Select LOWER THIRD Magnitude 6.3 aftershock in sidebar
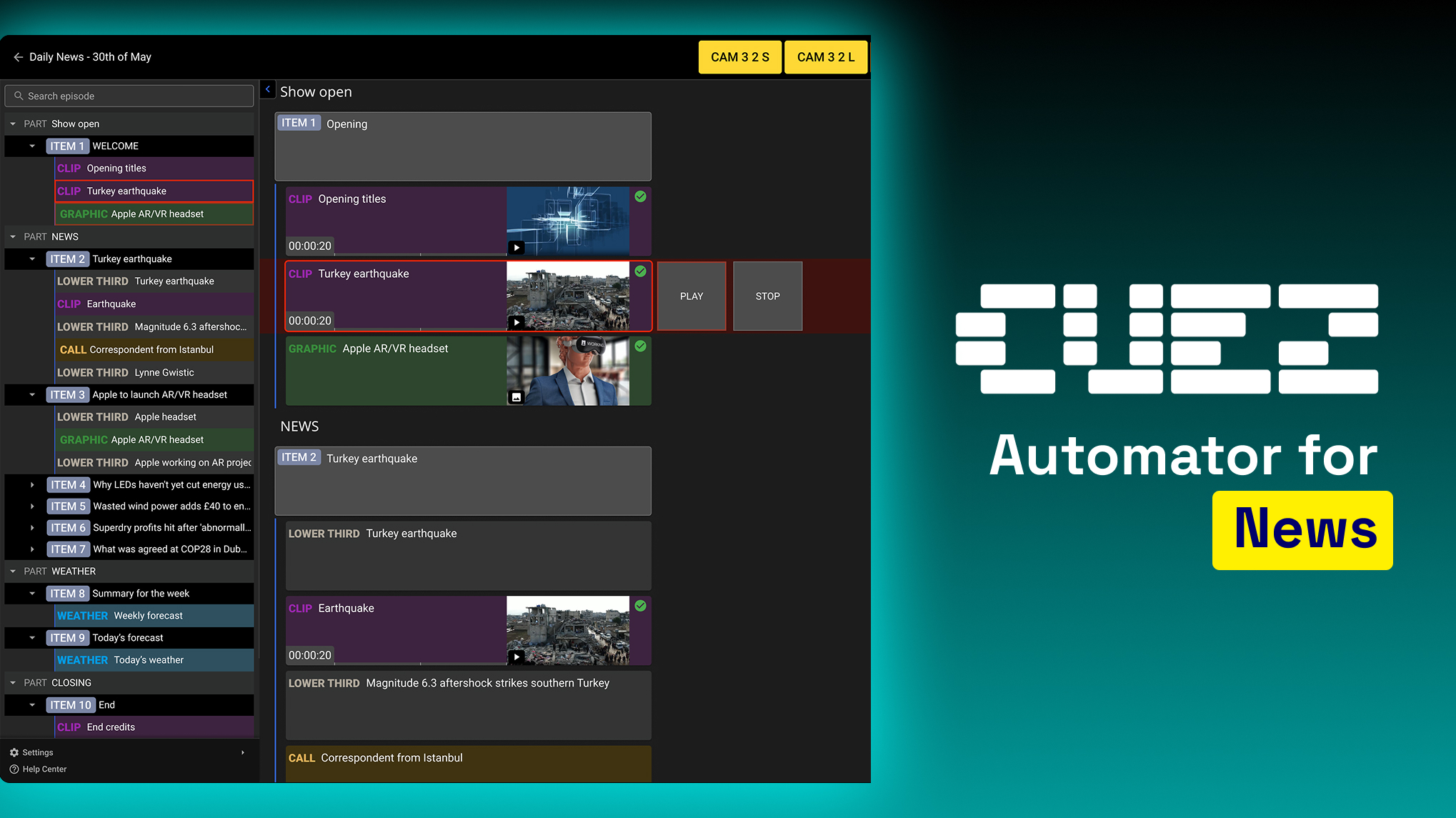The height and width of the screenshot is (818, 1456). point(154,326)
